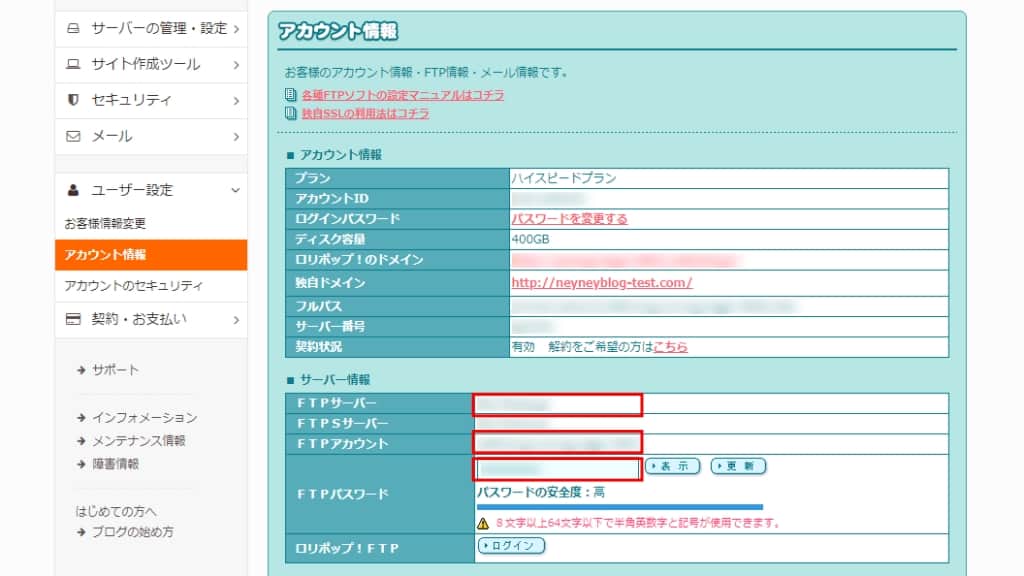Click the blurred FTPSサーバー value
This screenshot has width=1024, height=576.
click(512, 424)
